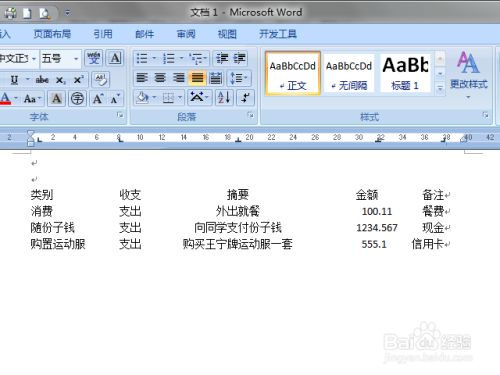Apply strikethrough (abc) formatting

(x=42, y=79)
